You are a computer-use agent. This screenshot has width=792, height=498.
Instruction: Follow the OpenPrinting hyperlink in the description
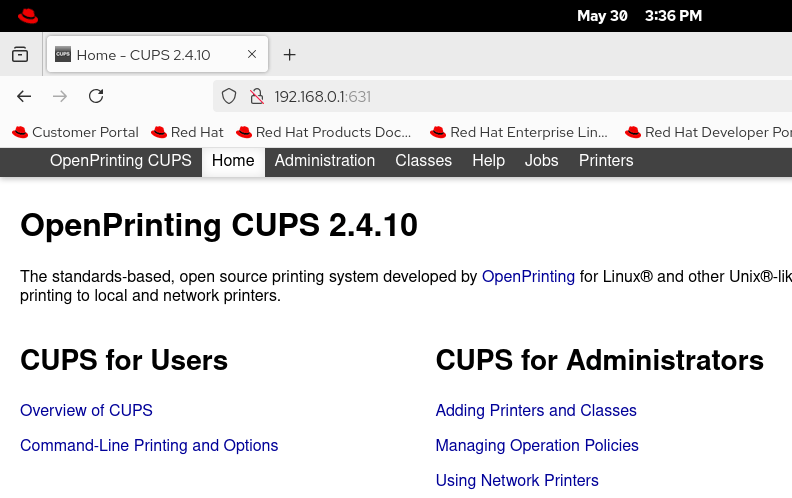point(528,276)
